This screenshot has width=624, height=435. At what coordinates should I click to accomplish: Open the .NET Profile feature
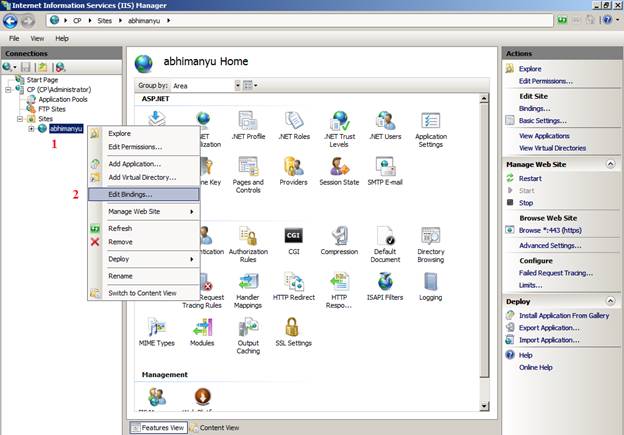coord(248,125)
